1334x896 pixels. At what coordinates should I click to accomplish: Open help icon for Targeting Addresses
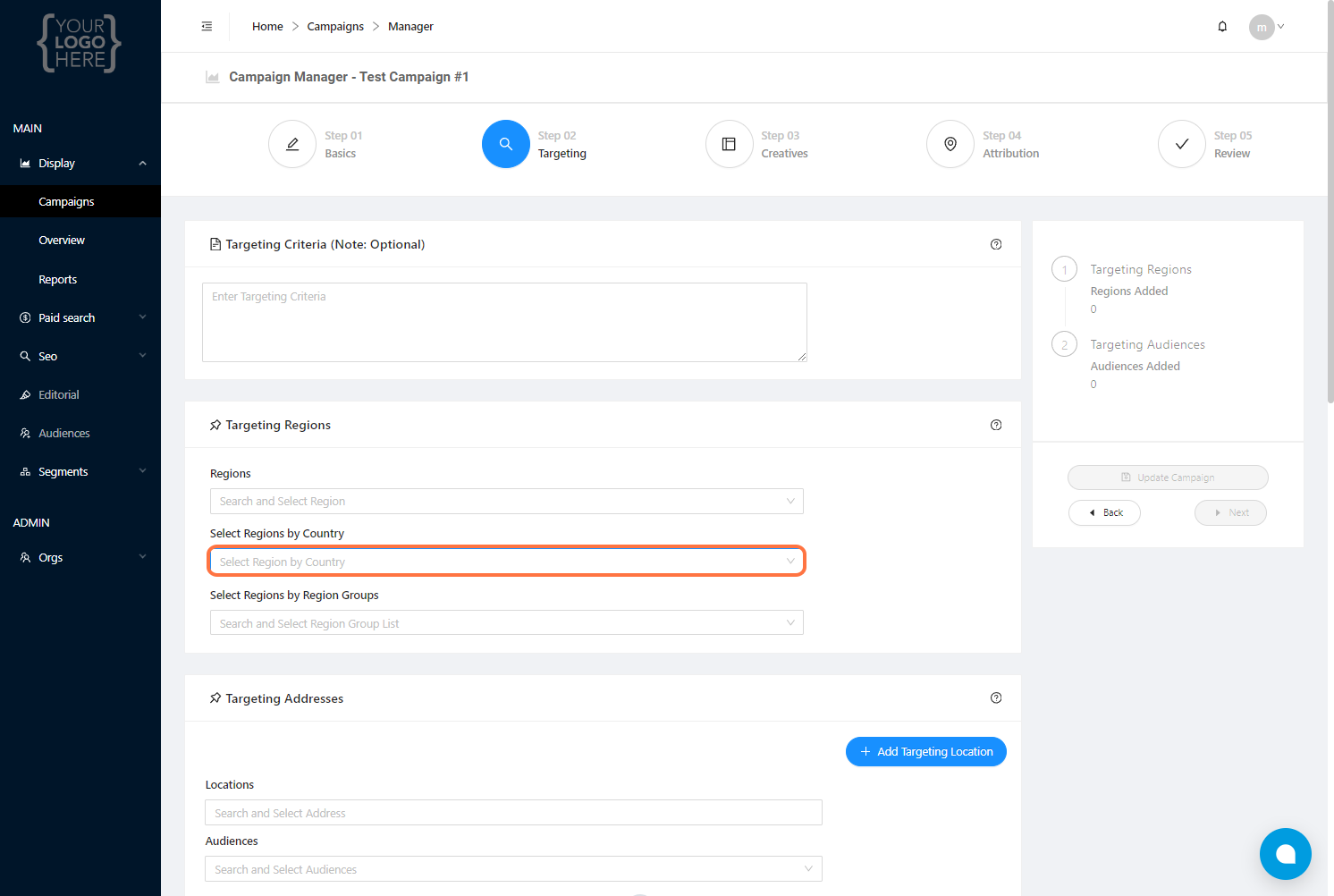pos(996,698)
